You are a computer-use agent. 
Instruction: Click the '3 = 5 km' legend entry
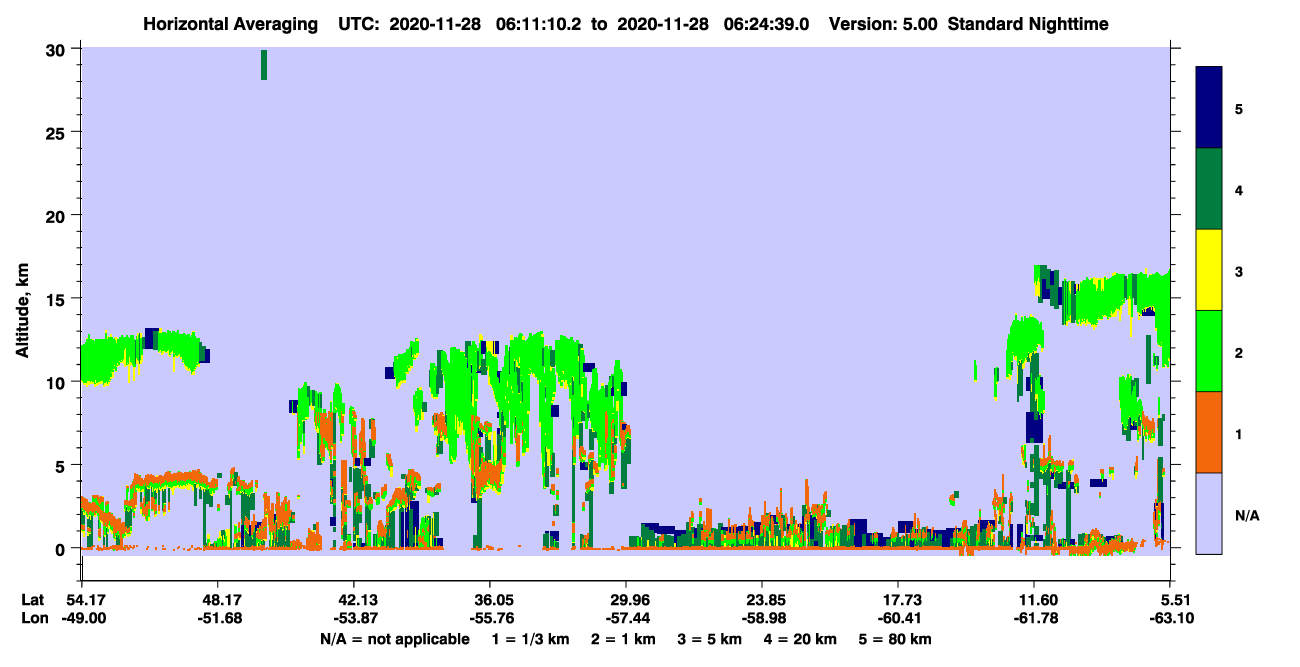coord(710,639)
